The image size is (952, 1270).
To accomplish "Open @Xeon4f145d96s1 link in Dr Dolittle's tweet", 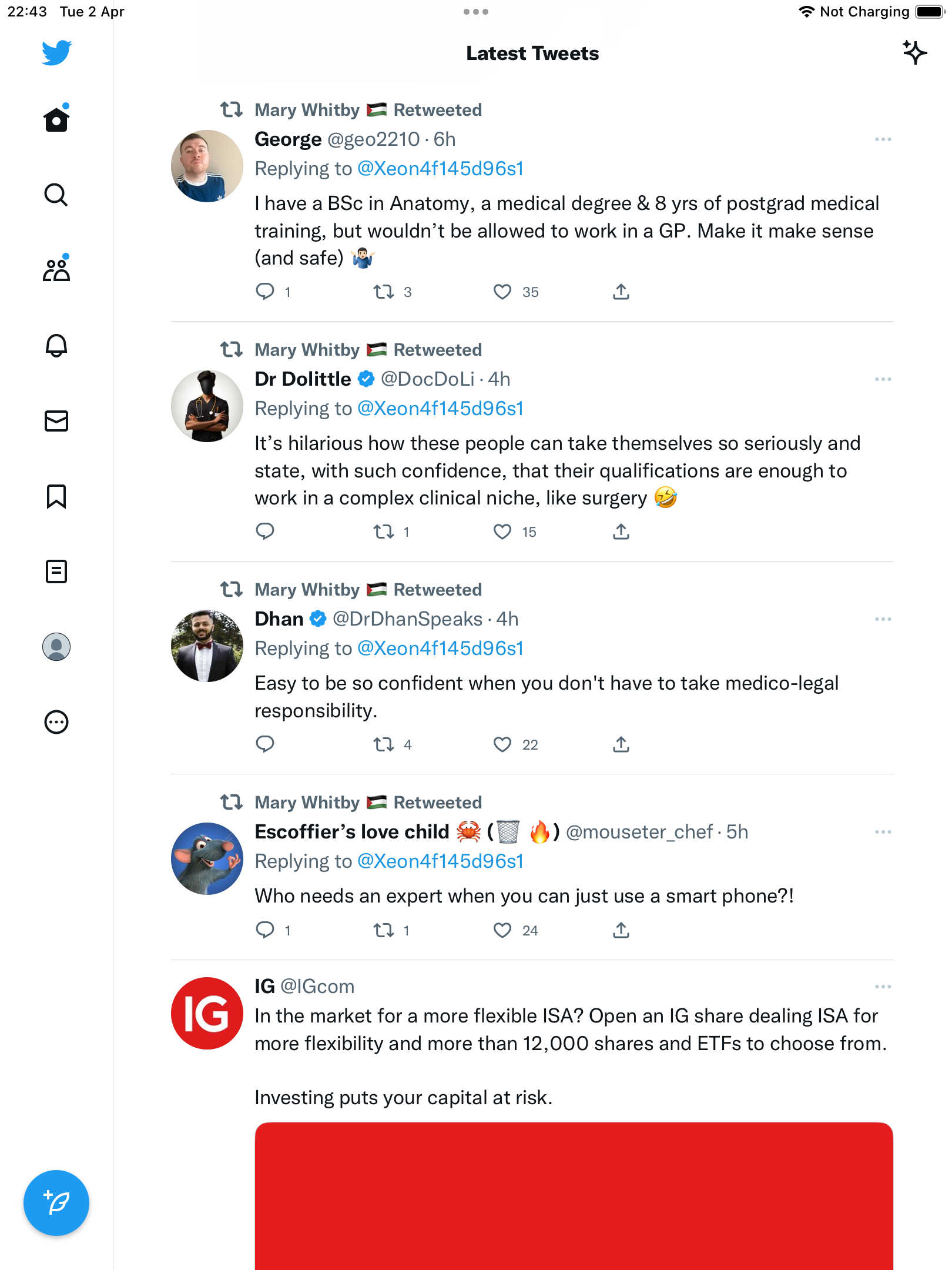I will coord(440,409).
